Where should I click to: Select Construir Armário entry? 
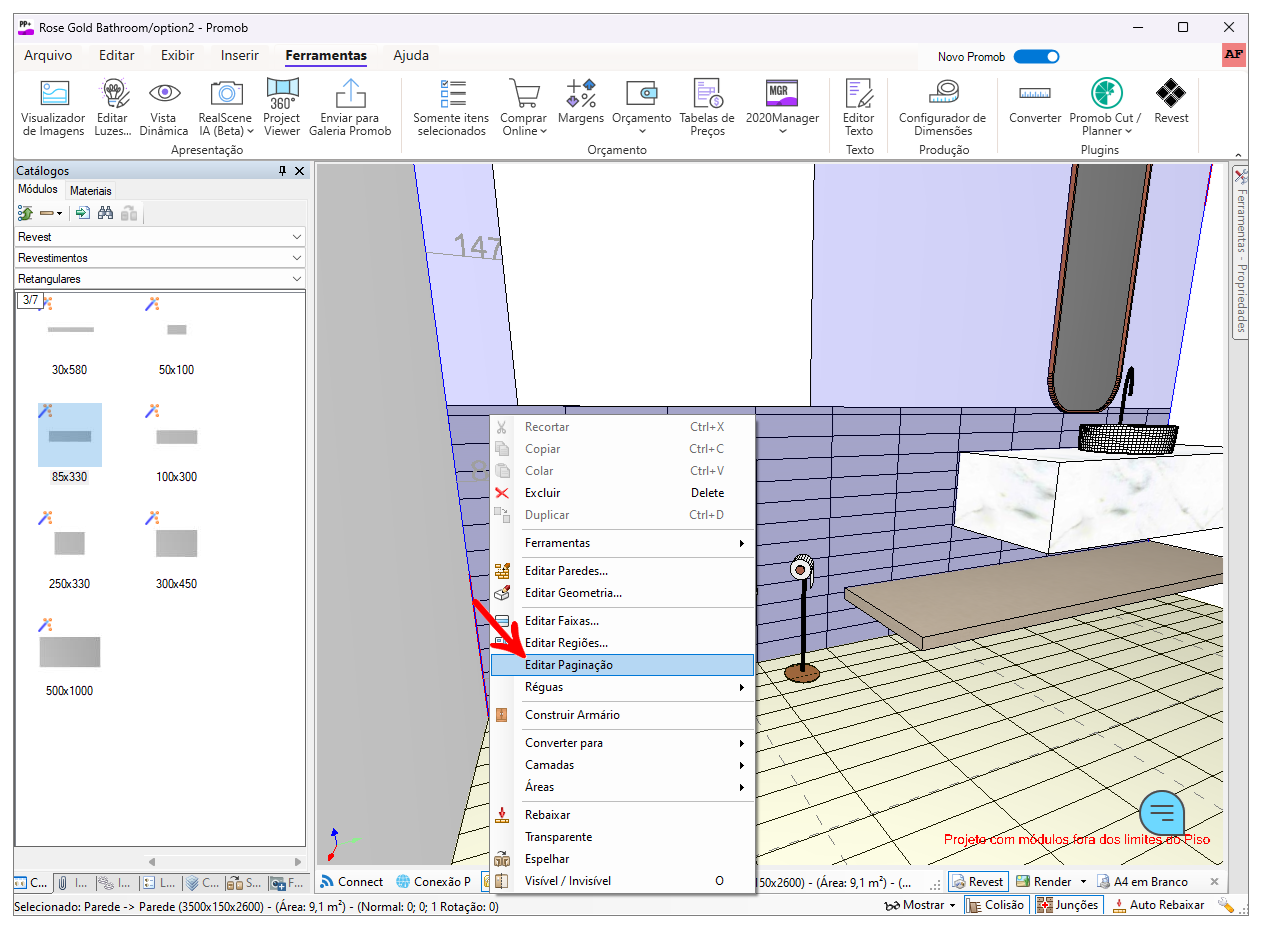621,715
